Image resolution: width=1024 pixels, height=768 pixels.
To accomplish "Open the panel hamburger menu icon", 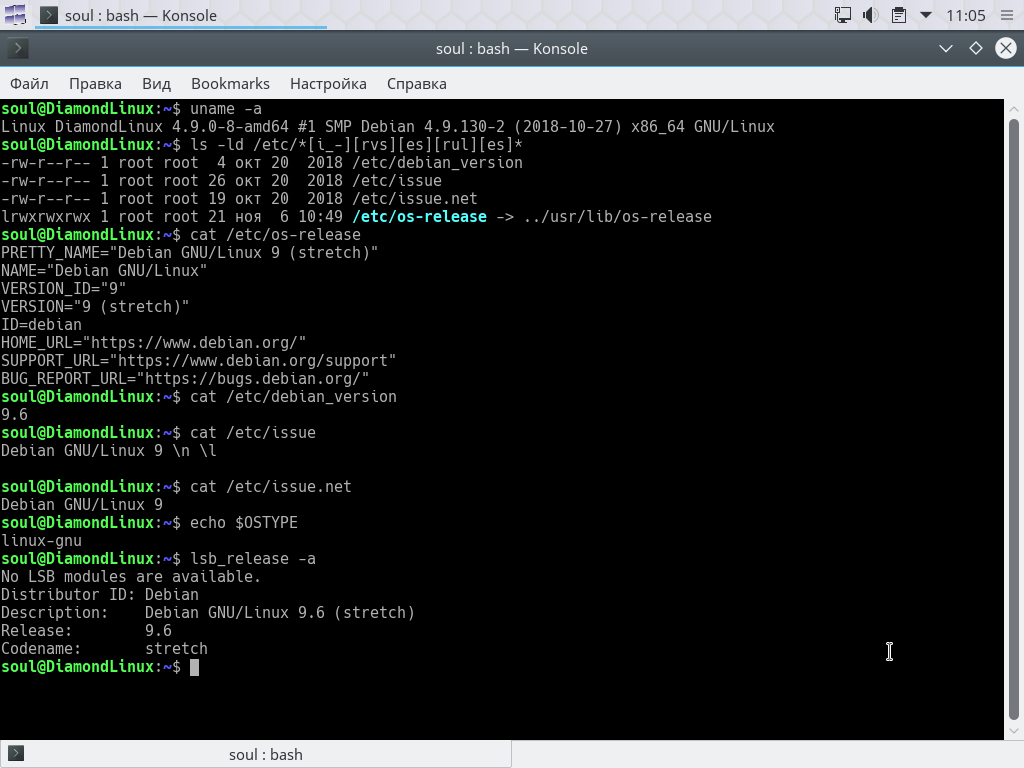I will coord(1007,15).
